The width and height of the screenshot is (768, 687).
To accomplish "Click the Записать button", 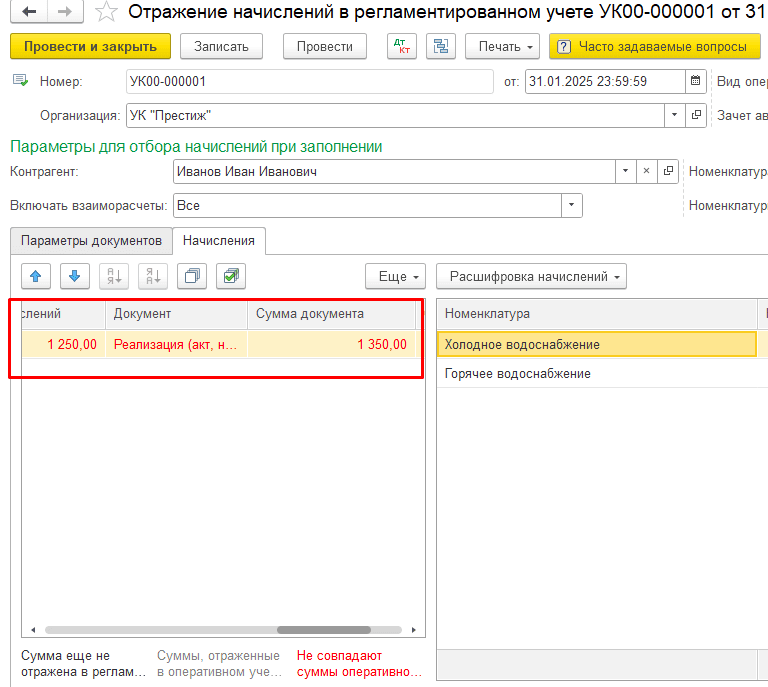I will click(x=221, y=47).
